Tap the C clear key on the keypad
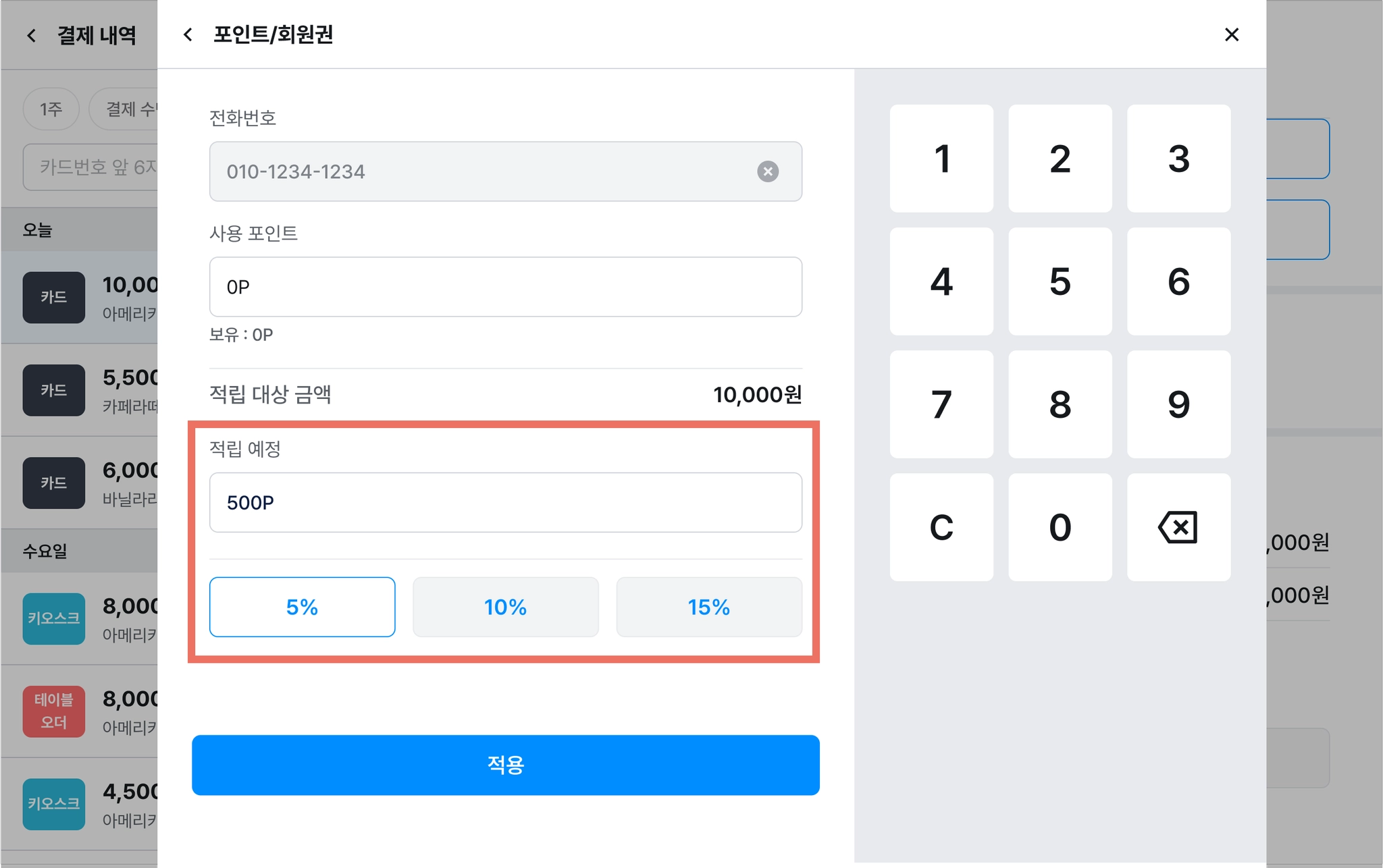This screenshot has height=868, width=1383. (941, 526)
